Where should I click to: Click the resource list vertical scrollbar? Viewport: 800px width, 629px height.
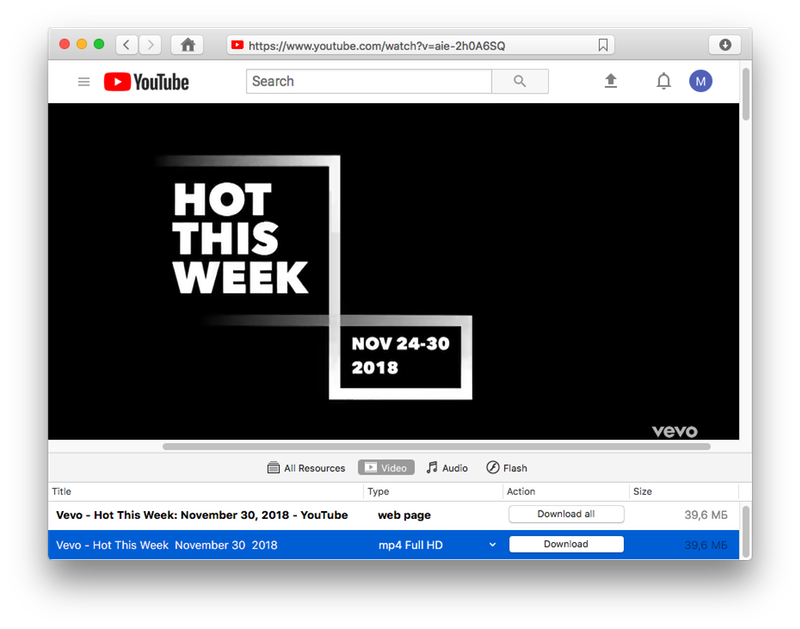tap(745, 531)
